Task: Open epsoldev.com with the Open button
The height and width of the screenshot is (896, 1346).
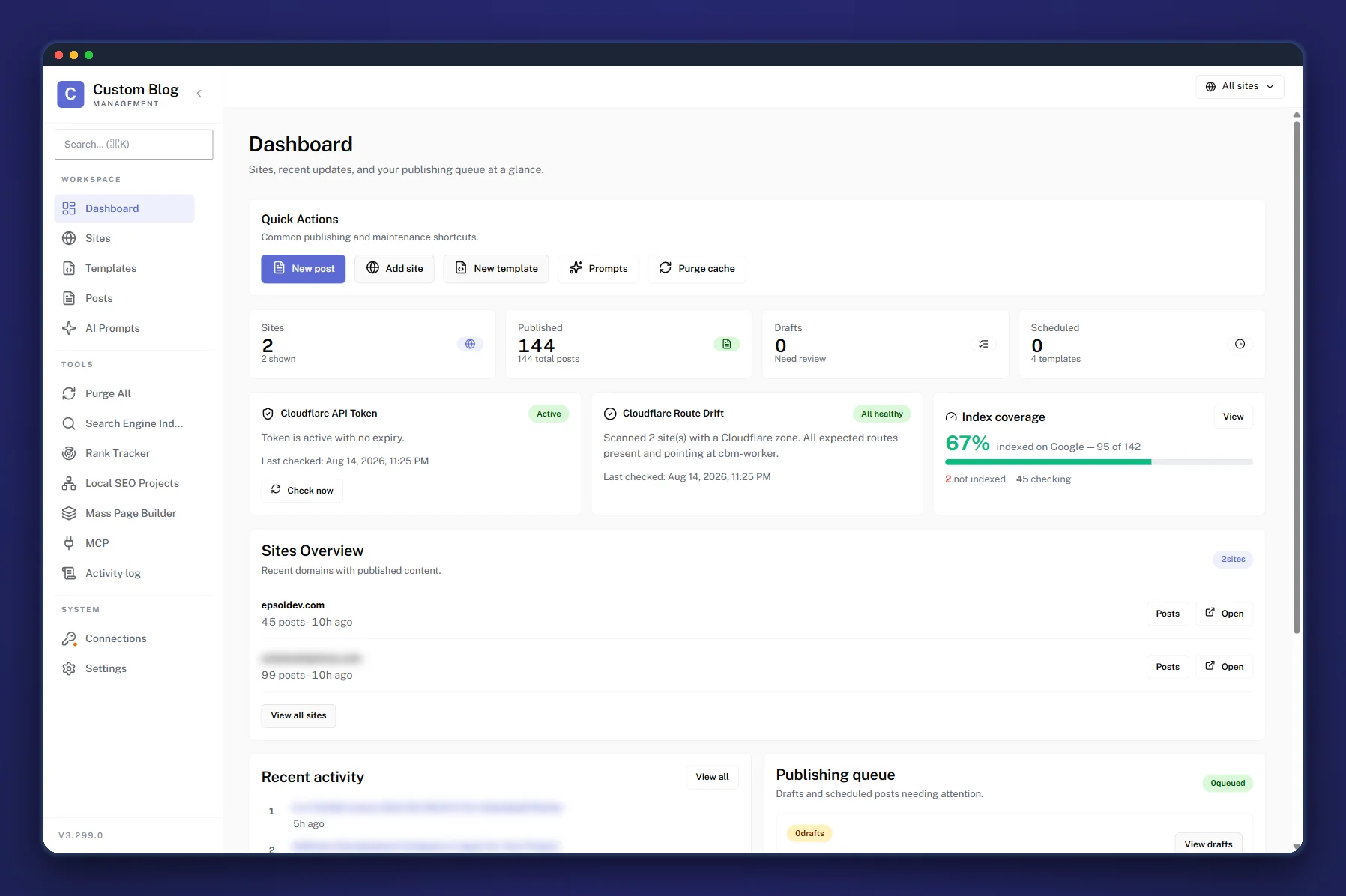Action: (1225, 614)
